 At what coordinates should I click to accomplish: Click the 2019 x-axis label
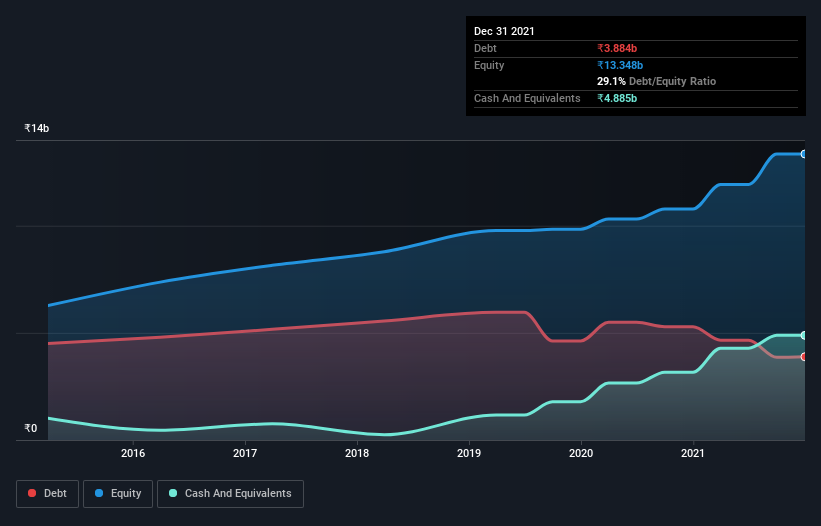469,453
